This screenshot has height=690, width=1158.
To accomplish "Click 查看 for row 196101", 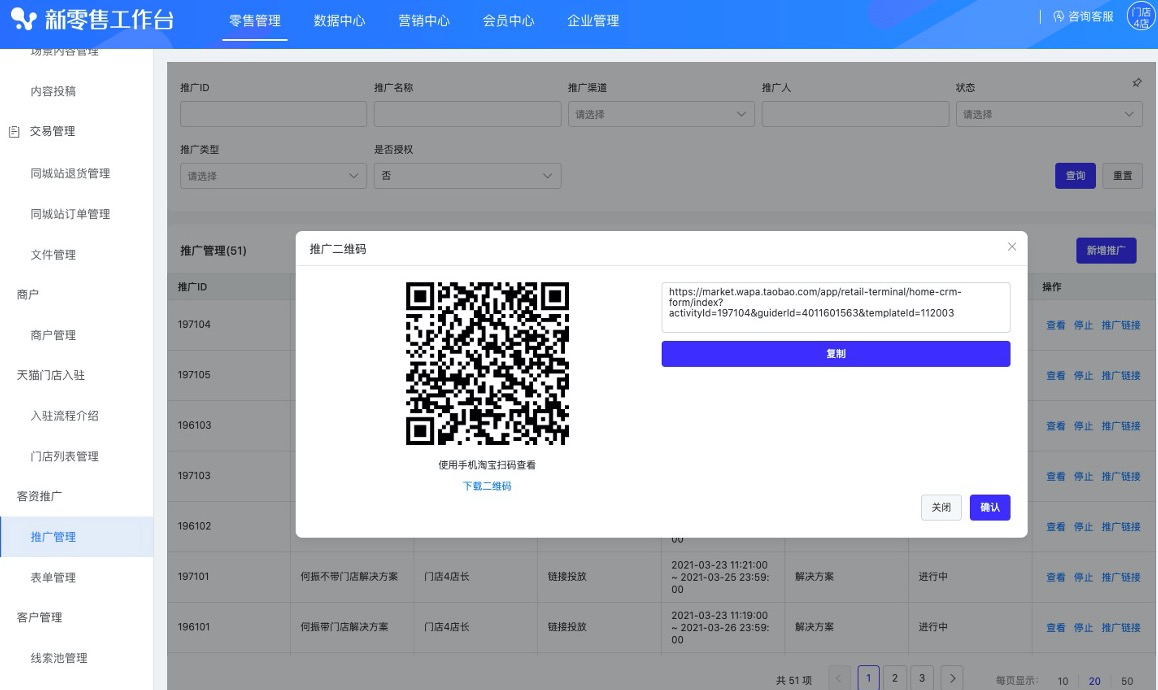I will pos(1056,627).
